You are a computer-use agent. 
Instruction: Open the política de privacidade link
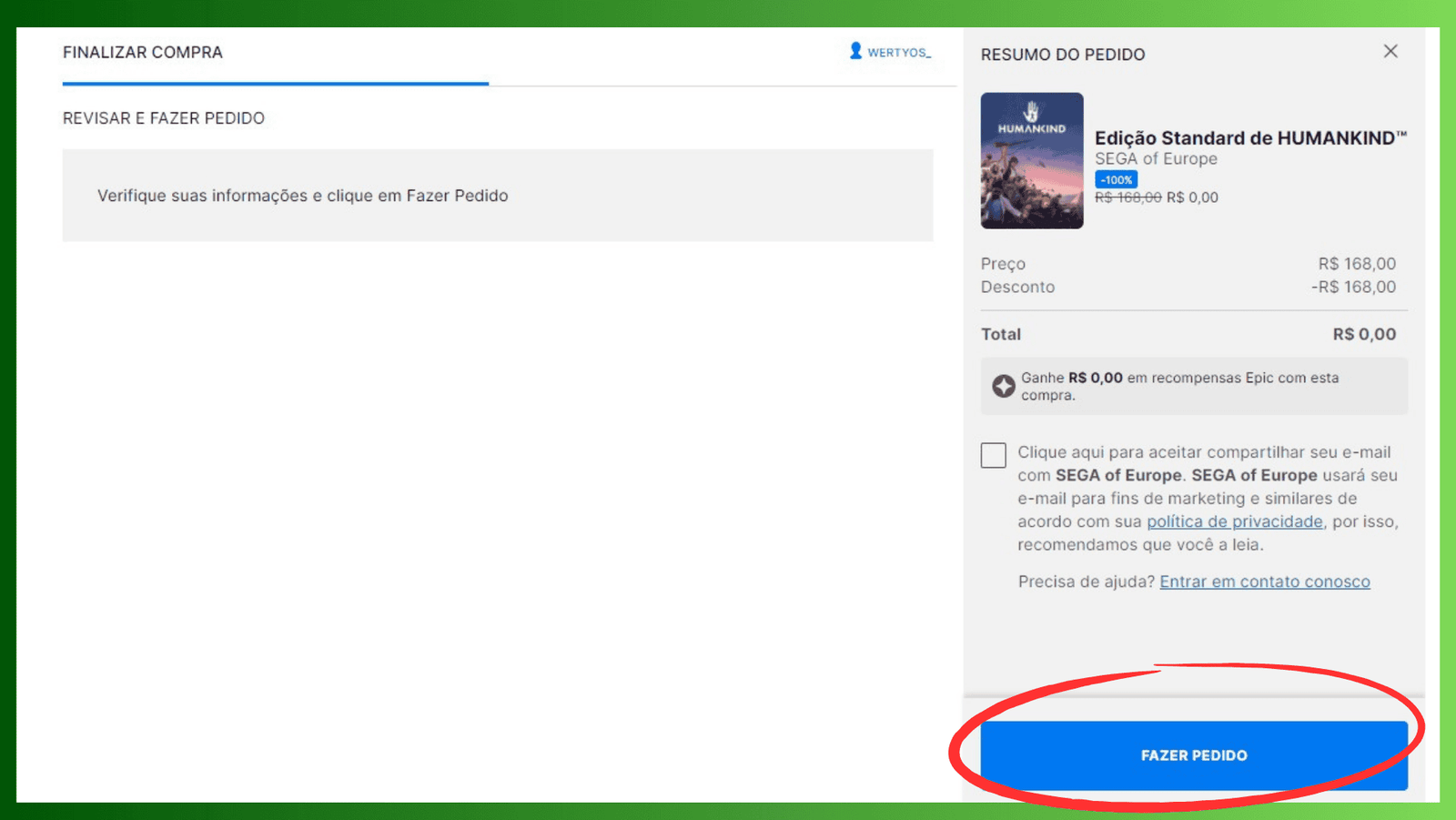point(1234,521)
